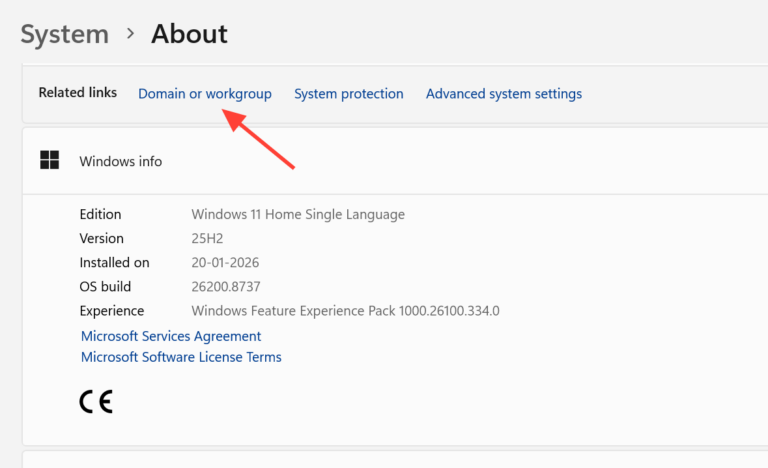Screen dimensions: 768x468
Task: Select version value 25H2
Action: coord(207,239)
